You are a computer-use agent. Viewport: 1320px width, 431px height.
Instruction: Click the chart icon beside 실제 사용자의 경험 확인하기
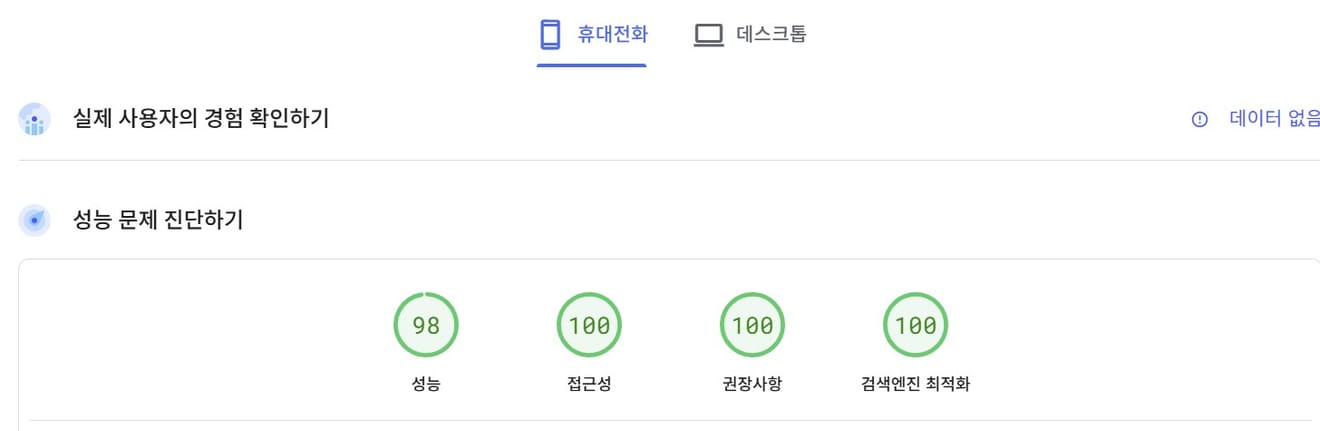35,120
